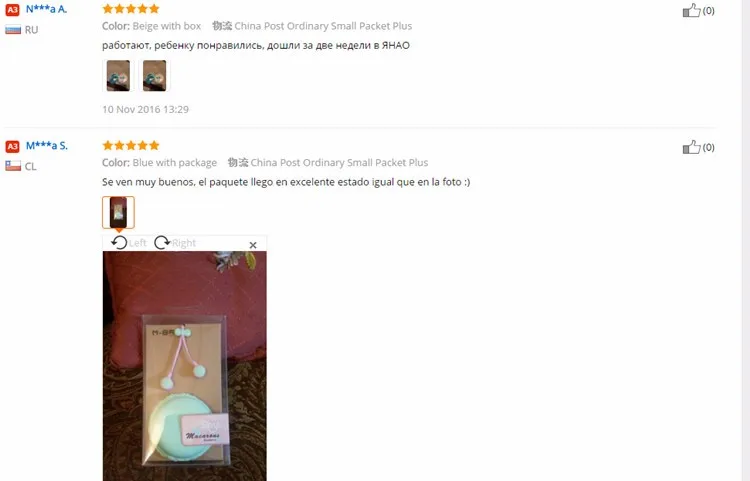Click the Right rotate label

pyautogui.click(x=184, y=243)
